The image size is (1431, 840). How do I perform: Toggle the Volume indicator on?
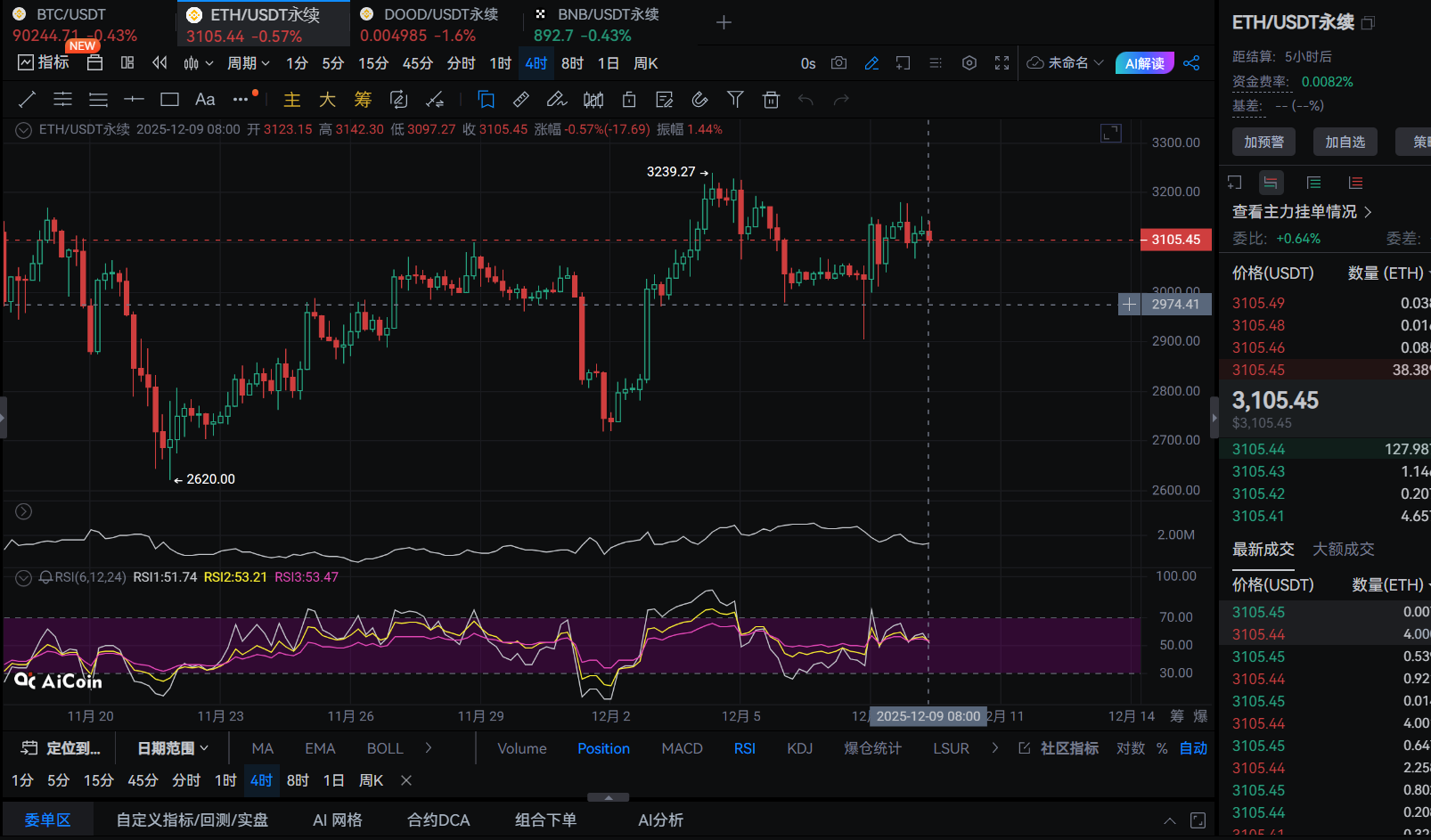tap(521, 748)
